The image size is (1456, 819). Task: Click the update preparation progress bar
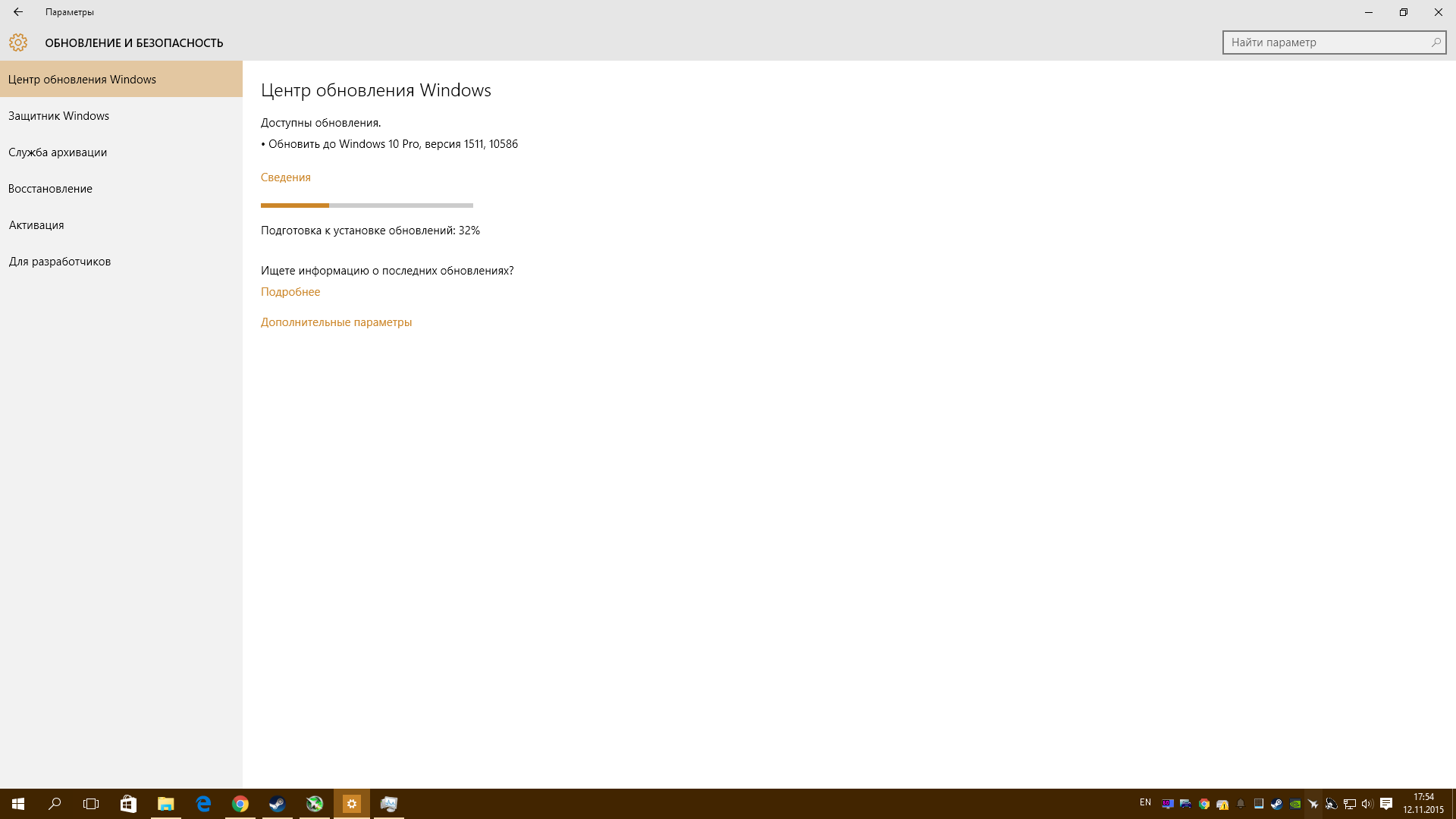(366, 206)
